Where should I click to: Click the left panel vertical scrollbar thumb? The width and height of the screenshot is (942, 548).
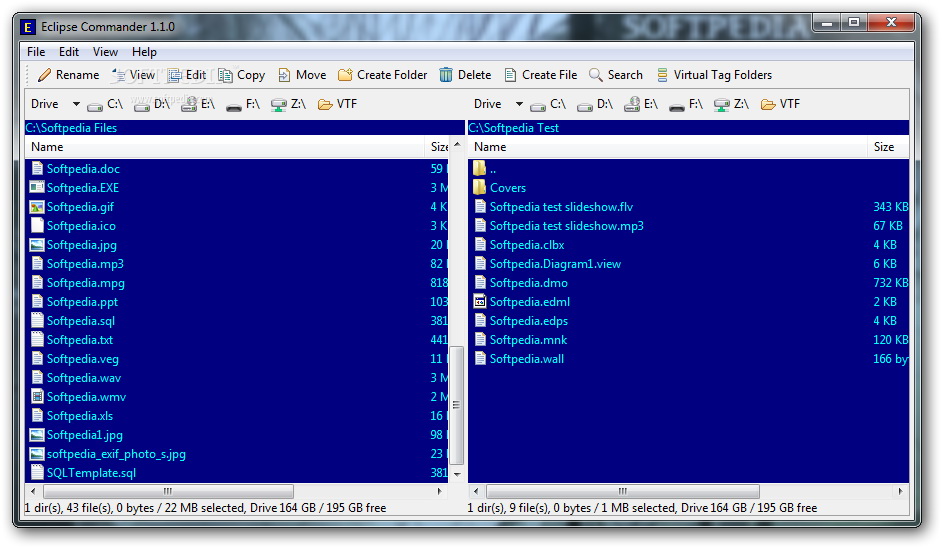pyautogui.click(x=457, y=405)
